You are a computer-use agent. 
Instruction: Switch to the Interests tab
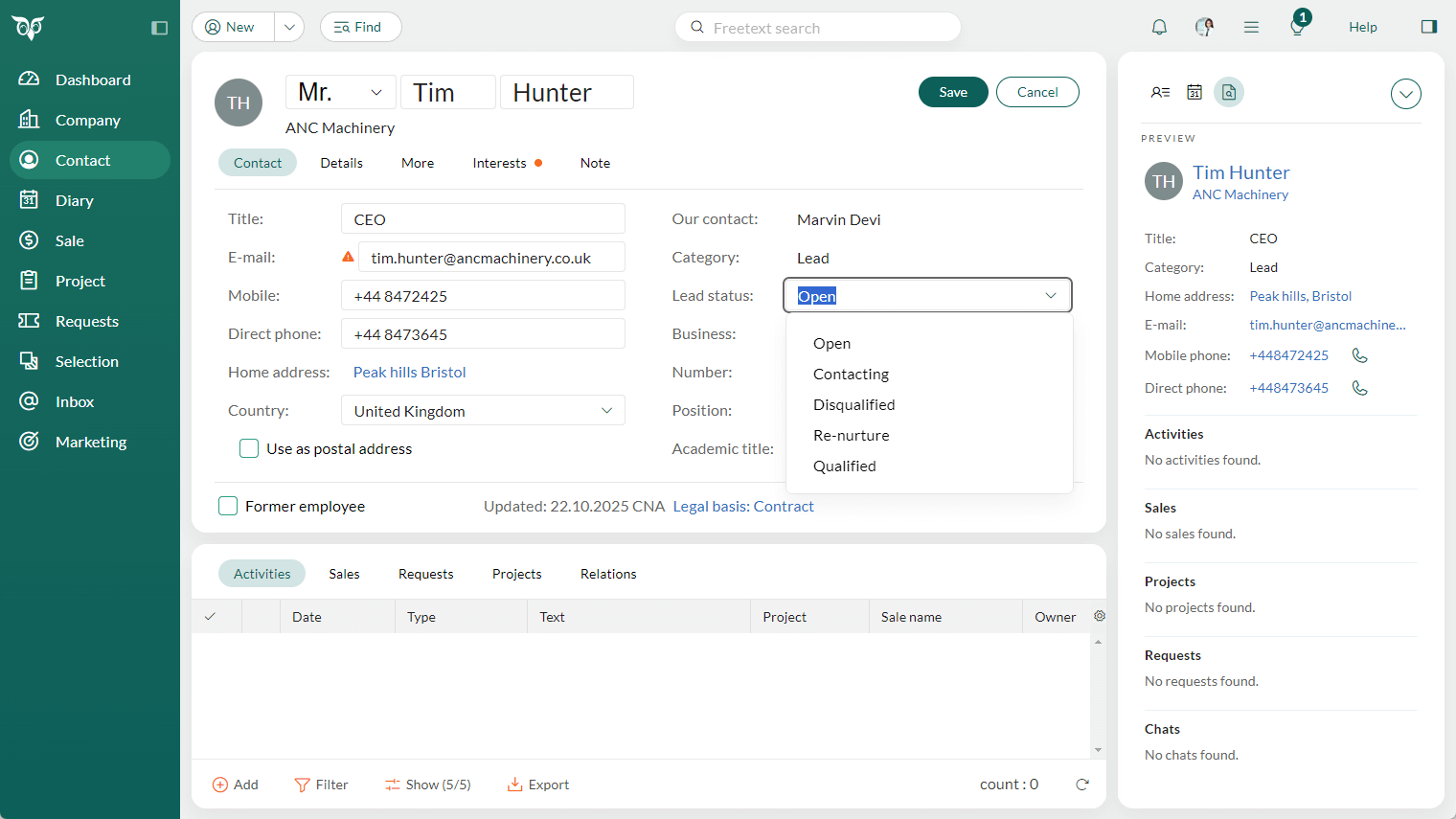coord(500,163)
